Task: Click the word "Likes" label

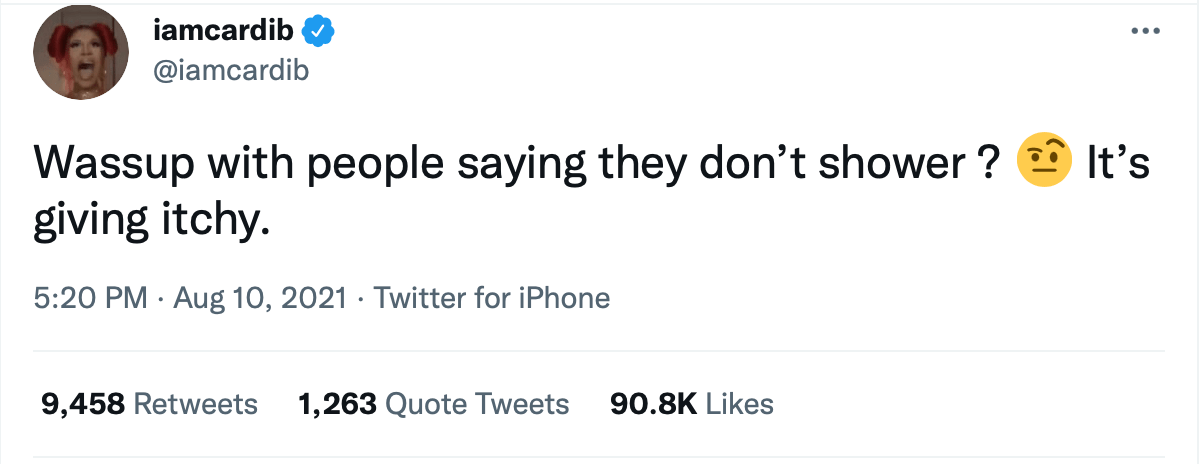Action: [740, 404]
